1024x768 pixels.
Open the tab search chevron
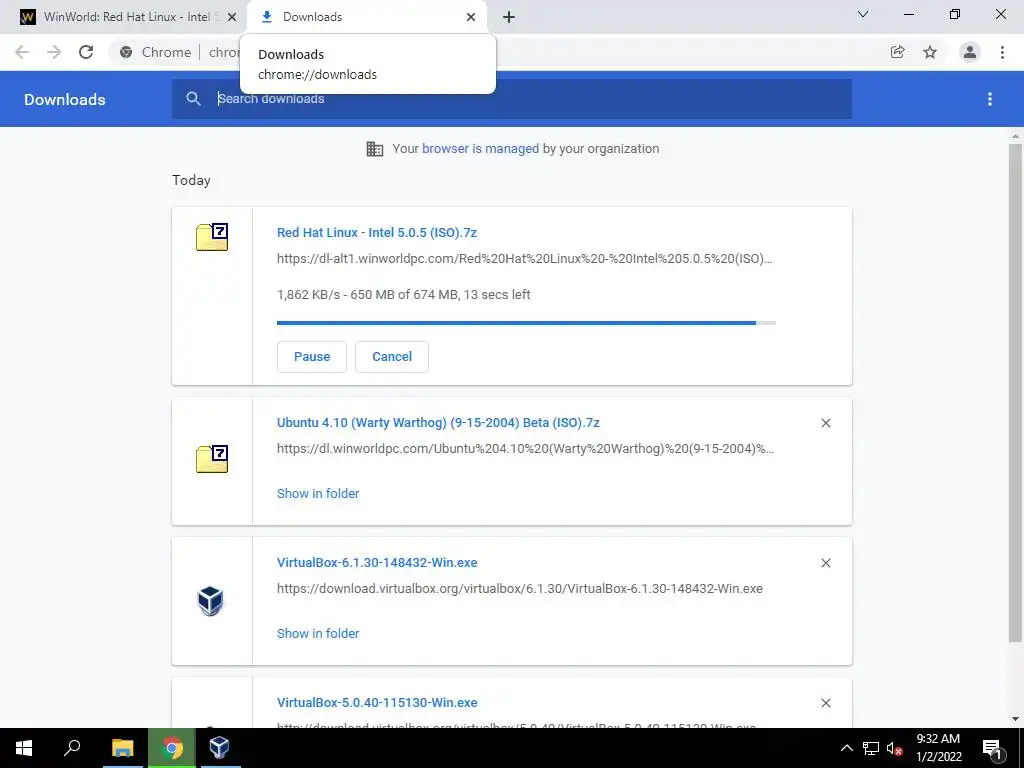tap(863, 14)
